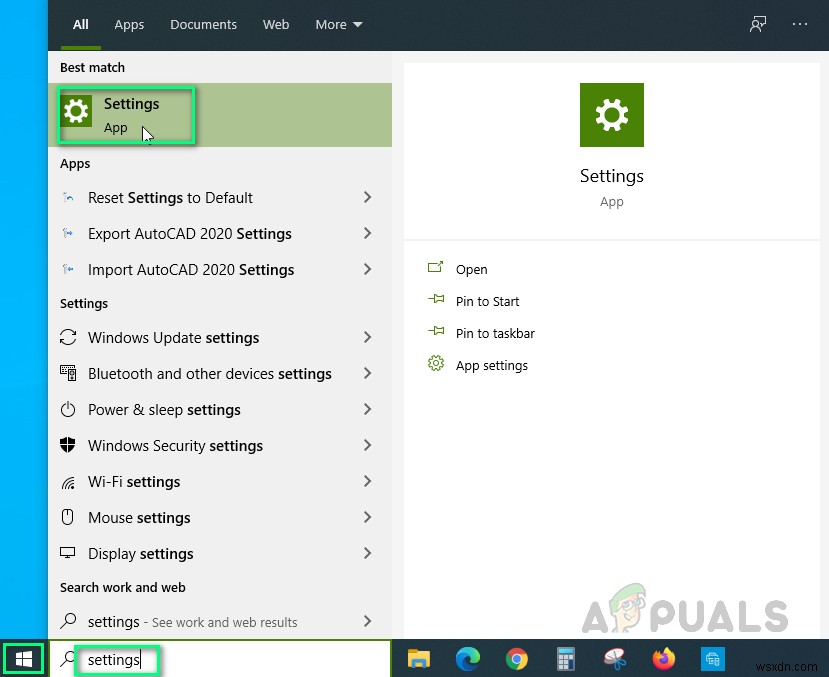Click the Bluetooth device icon in the results list
Screen dimensions: 829x677
[x=68, y=373]
